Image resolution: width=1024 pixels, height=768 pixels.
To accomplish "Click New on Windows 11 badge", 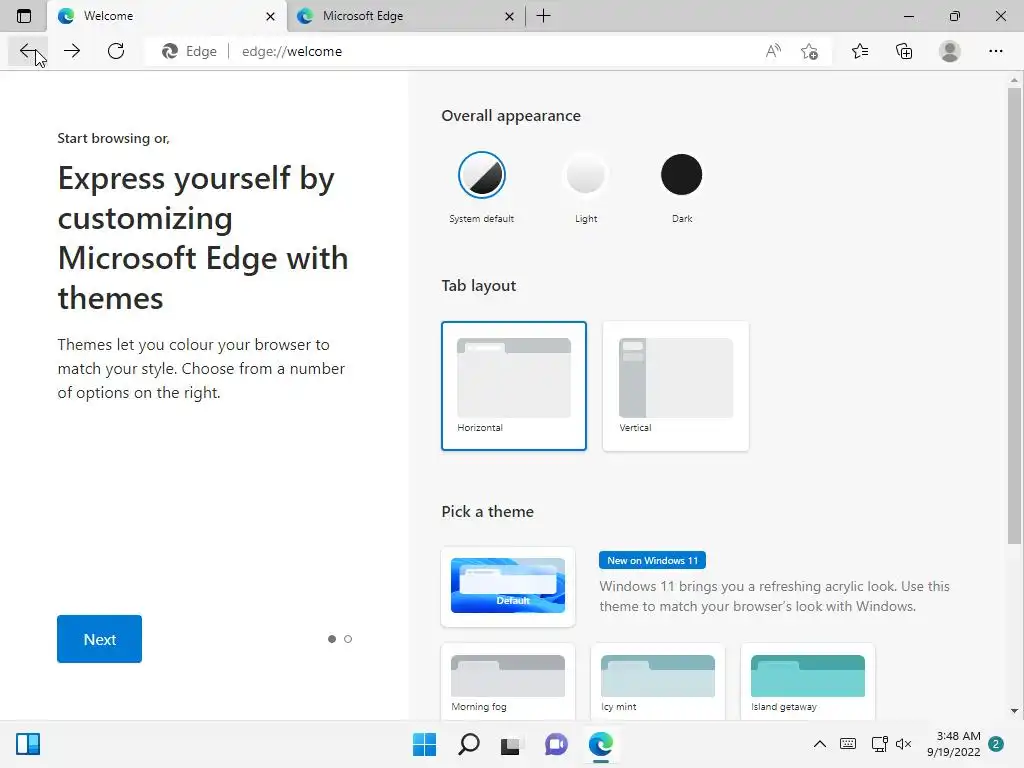I will point(652,560).
